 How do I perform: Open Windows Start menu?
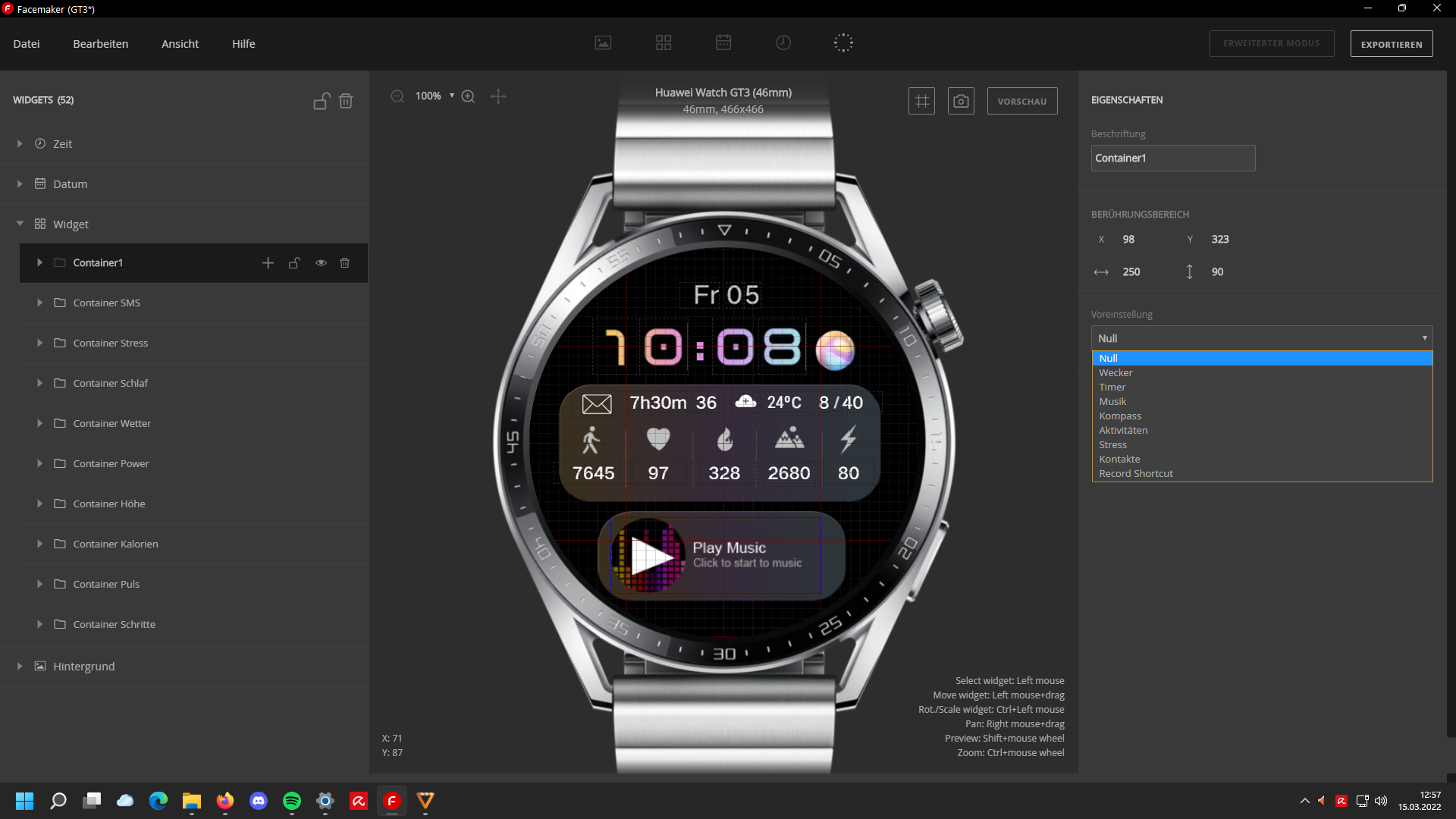coord(24,801)
